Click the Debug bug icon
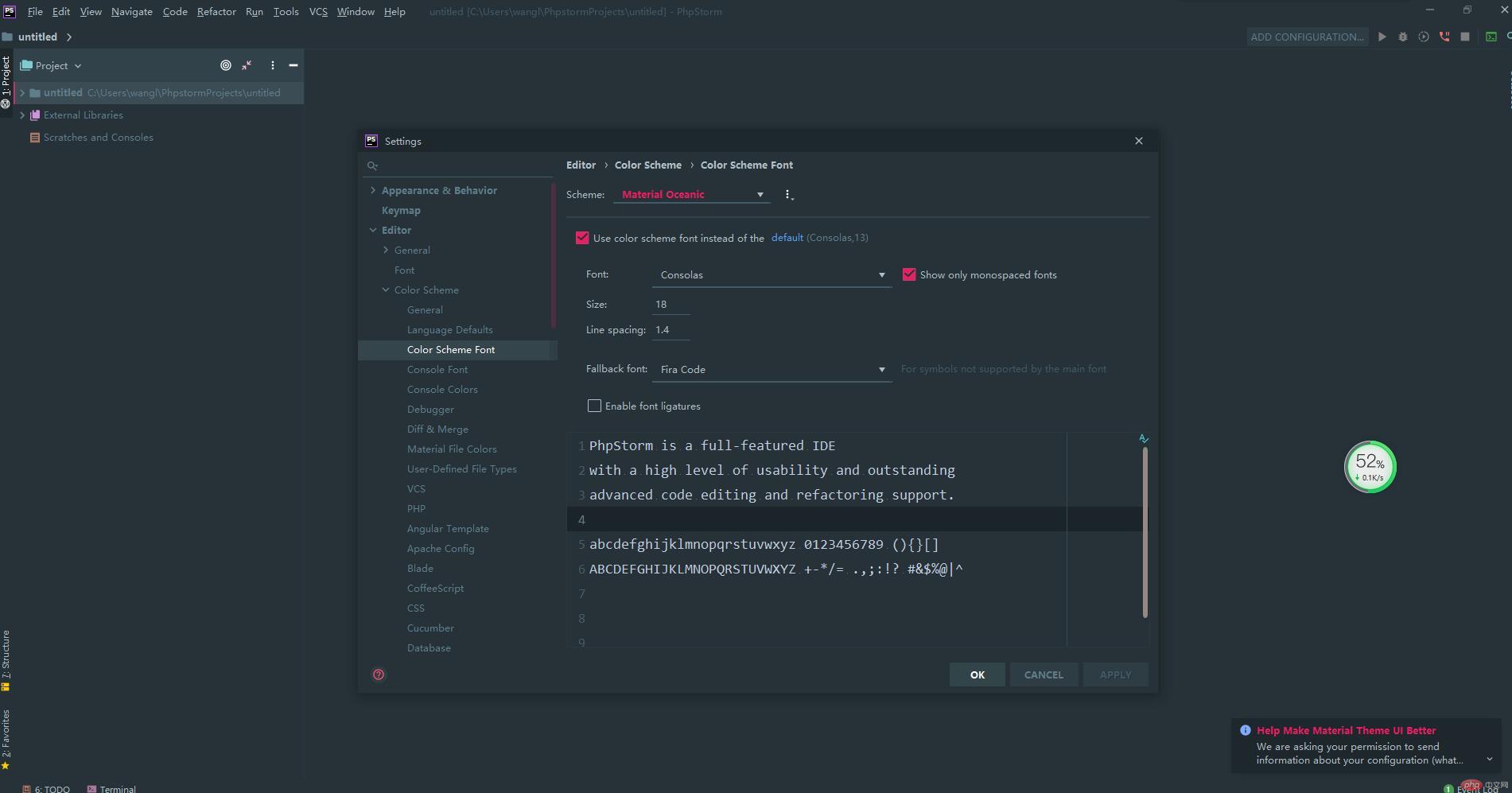This screenshot has height=793, width=1512. point(1403,37)
